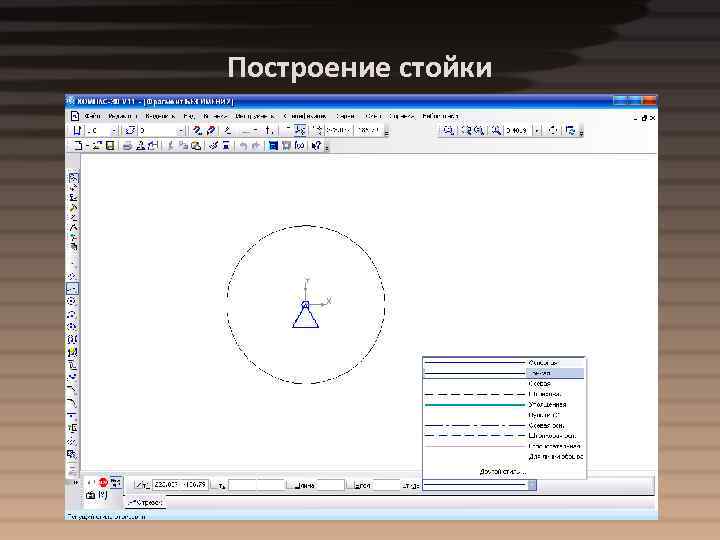Image resolution: width=720 pixels, height=540 pixels.
Task: Open the Выделить menu
Action: tap(160, 116)
